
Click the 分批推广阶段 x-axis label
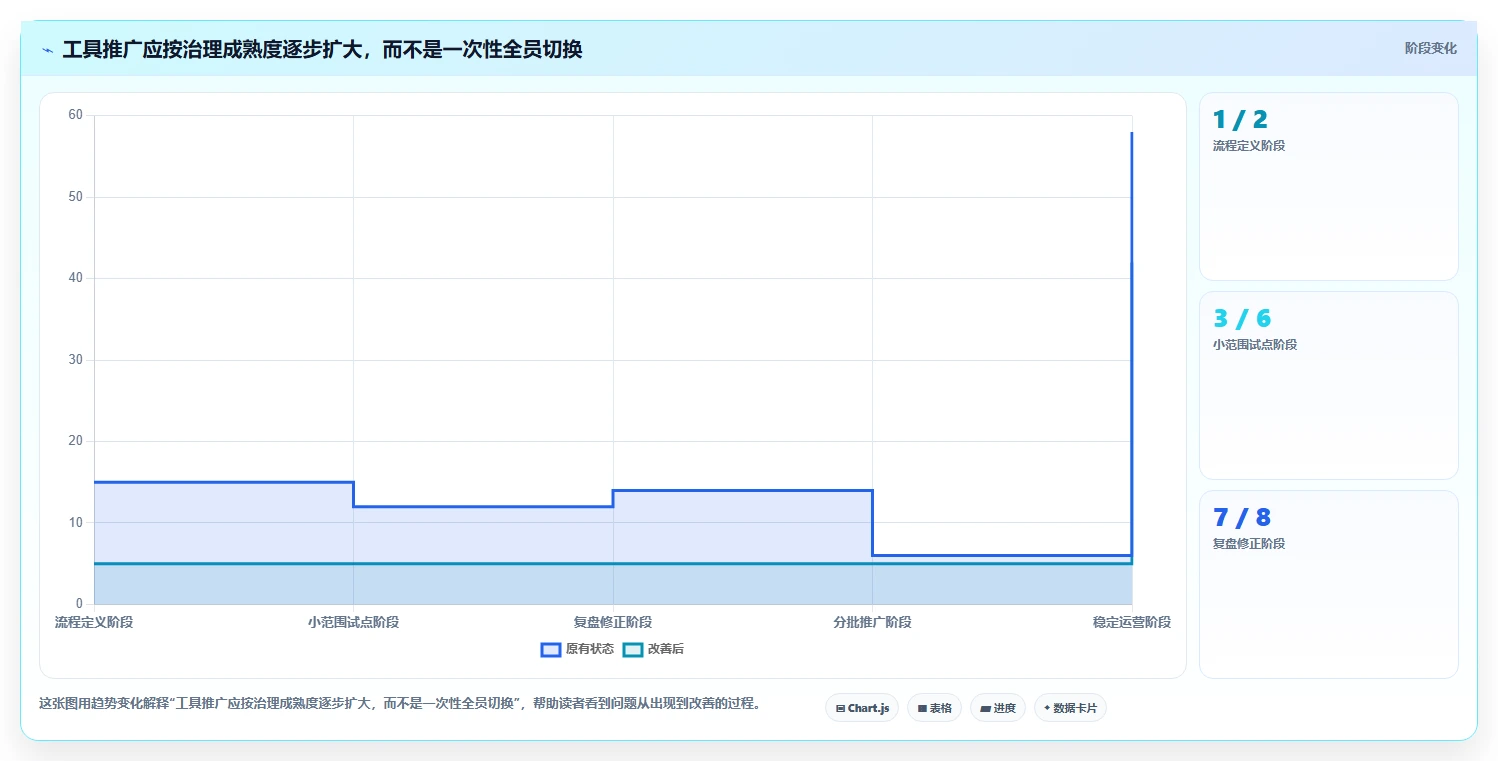pyautogui.click(x=872, y=622)
